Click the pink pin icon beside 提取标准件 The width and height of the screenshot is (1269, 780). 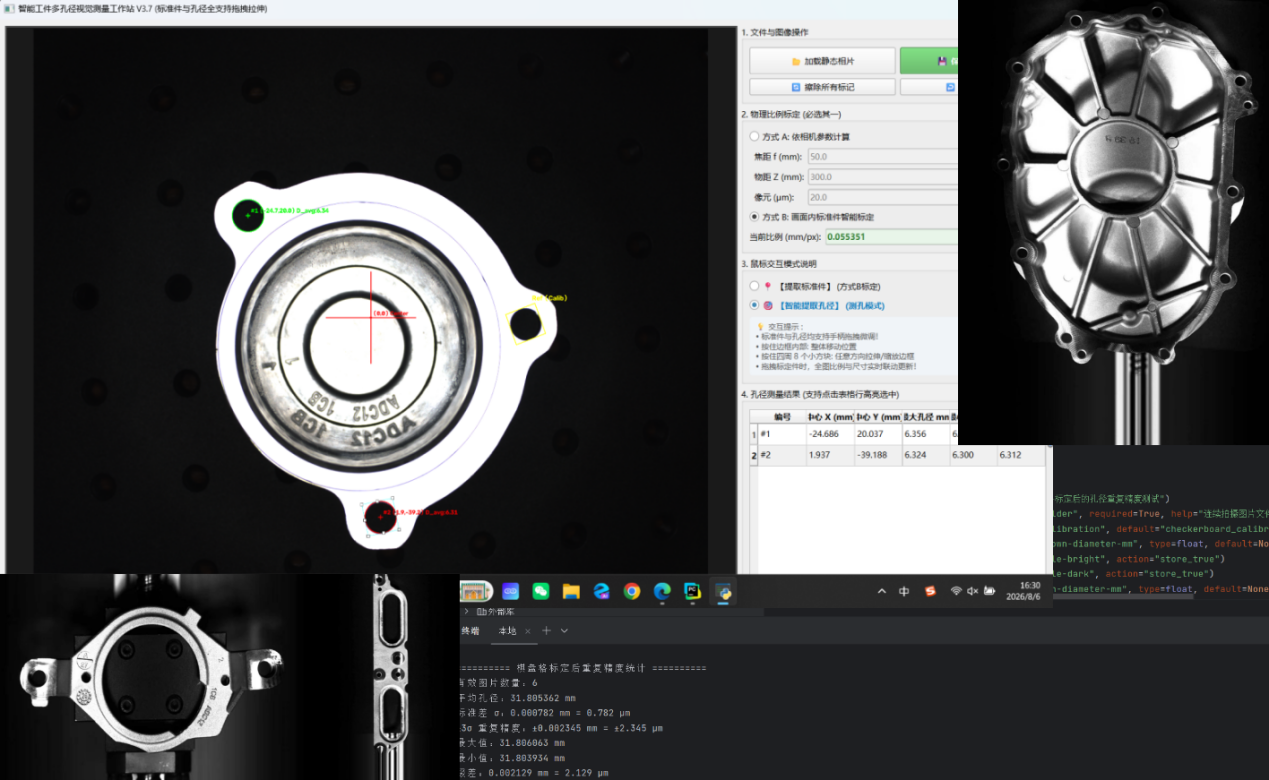pyautogui.click(x=767, y=286)
